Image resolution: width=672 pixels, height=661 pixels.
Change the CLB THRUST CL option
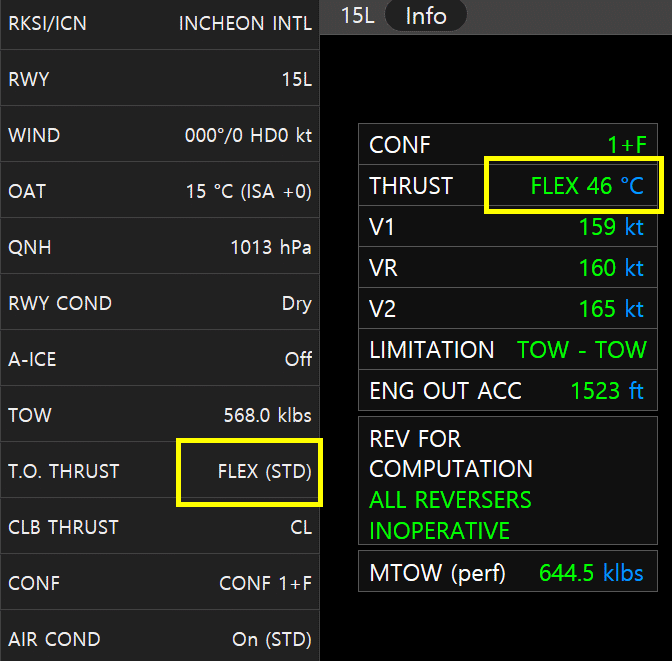160,527
